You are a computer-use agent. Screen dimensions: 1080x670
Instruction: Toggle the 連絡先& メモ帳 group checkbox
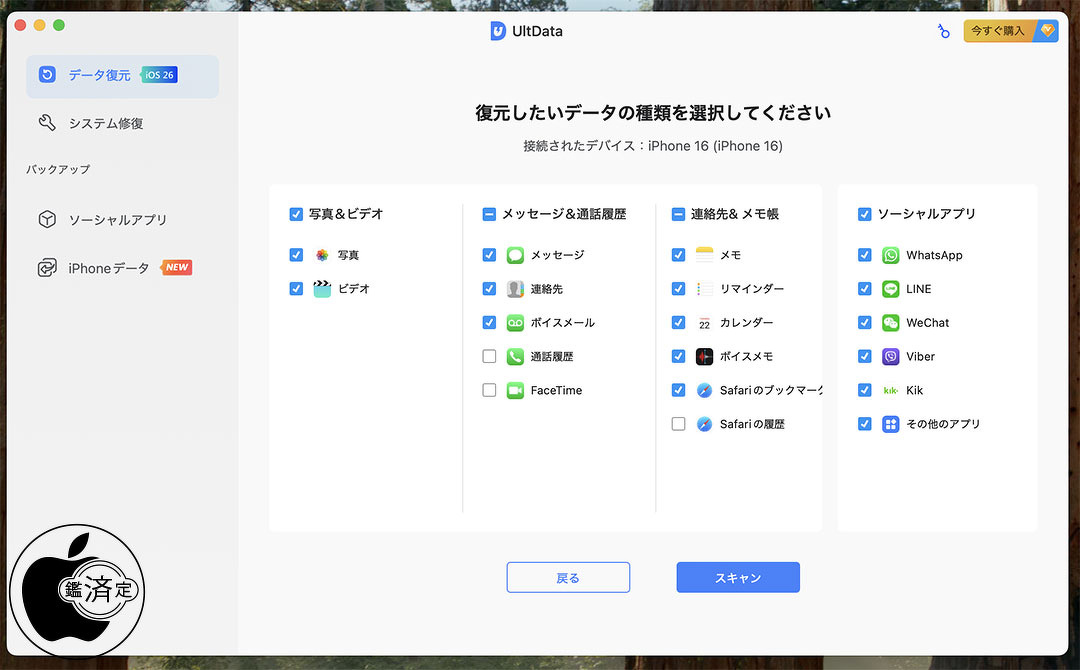click(678, 214)
